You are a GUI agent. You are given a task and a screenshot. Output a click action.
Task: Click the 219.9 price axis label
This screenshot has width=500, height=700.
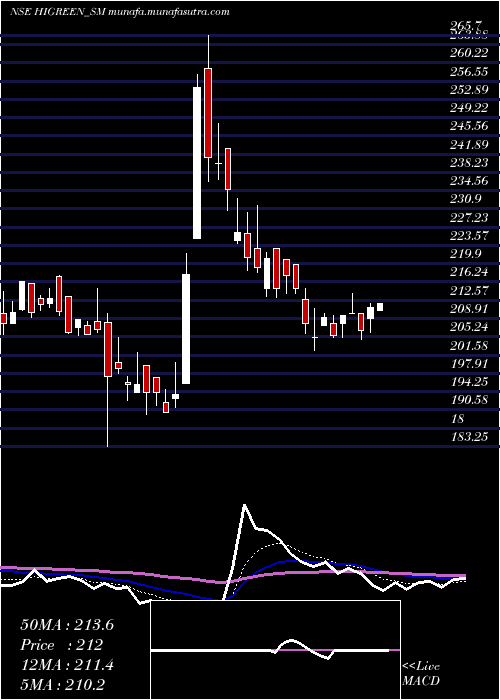tap(467, 254)
